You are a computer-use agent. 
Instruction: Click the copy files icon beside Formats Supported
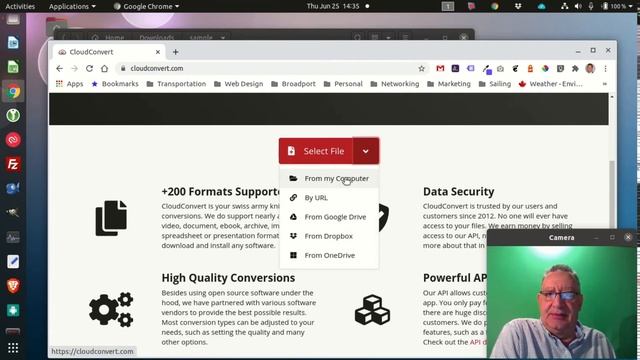[x=111, y=218]
